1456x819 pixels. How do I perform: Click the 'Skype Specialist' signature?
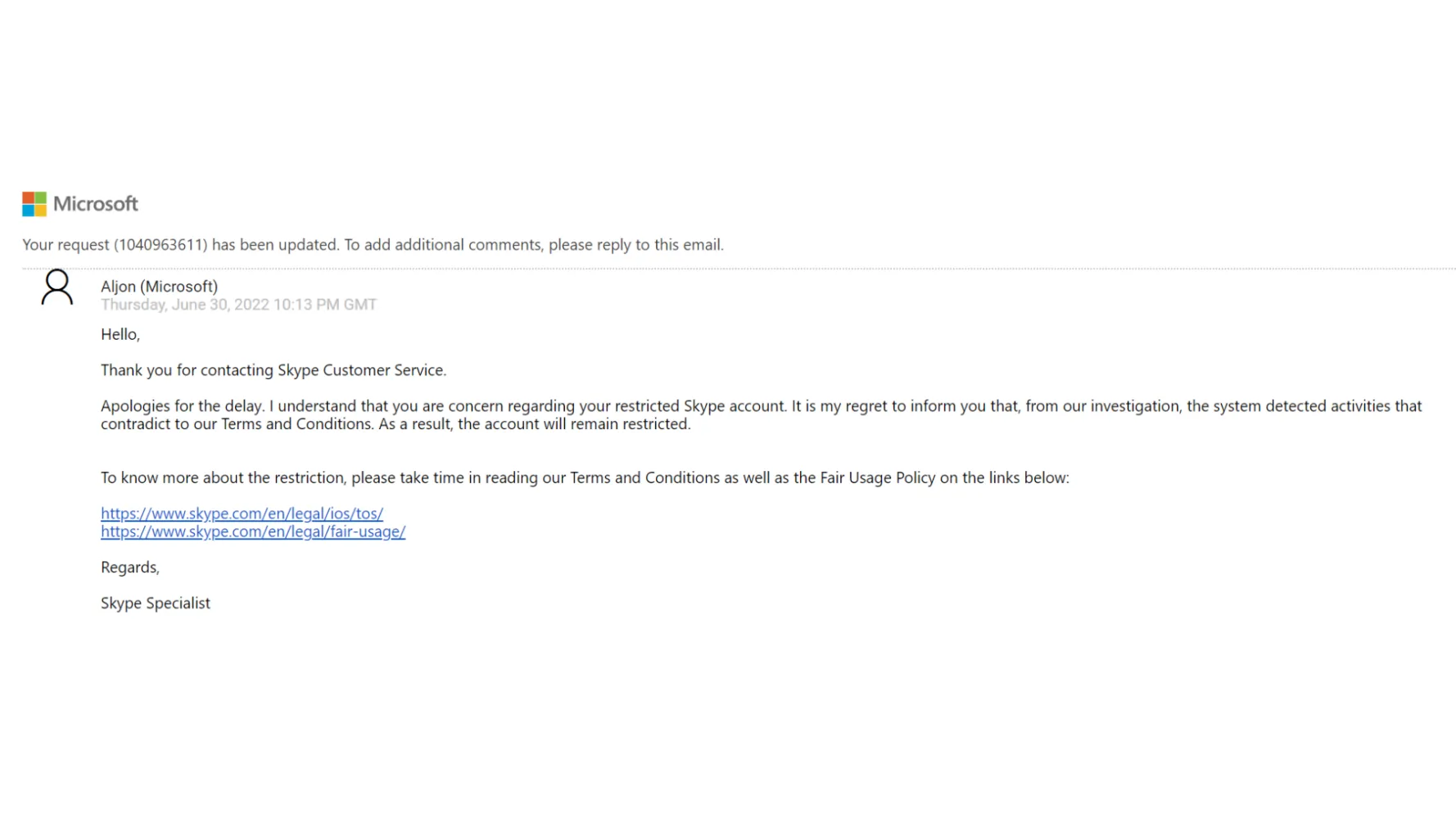click(x=156, y=604)
